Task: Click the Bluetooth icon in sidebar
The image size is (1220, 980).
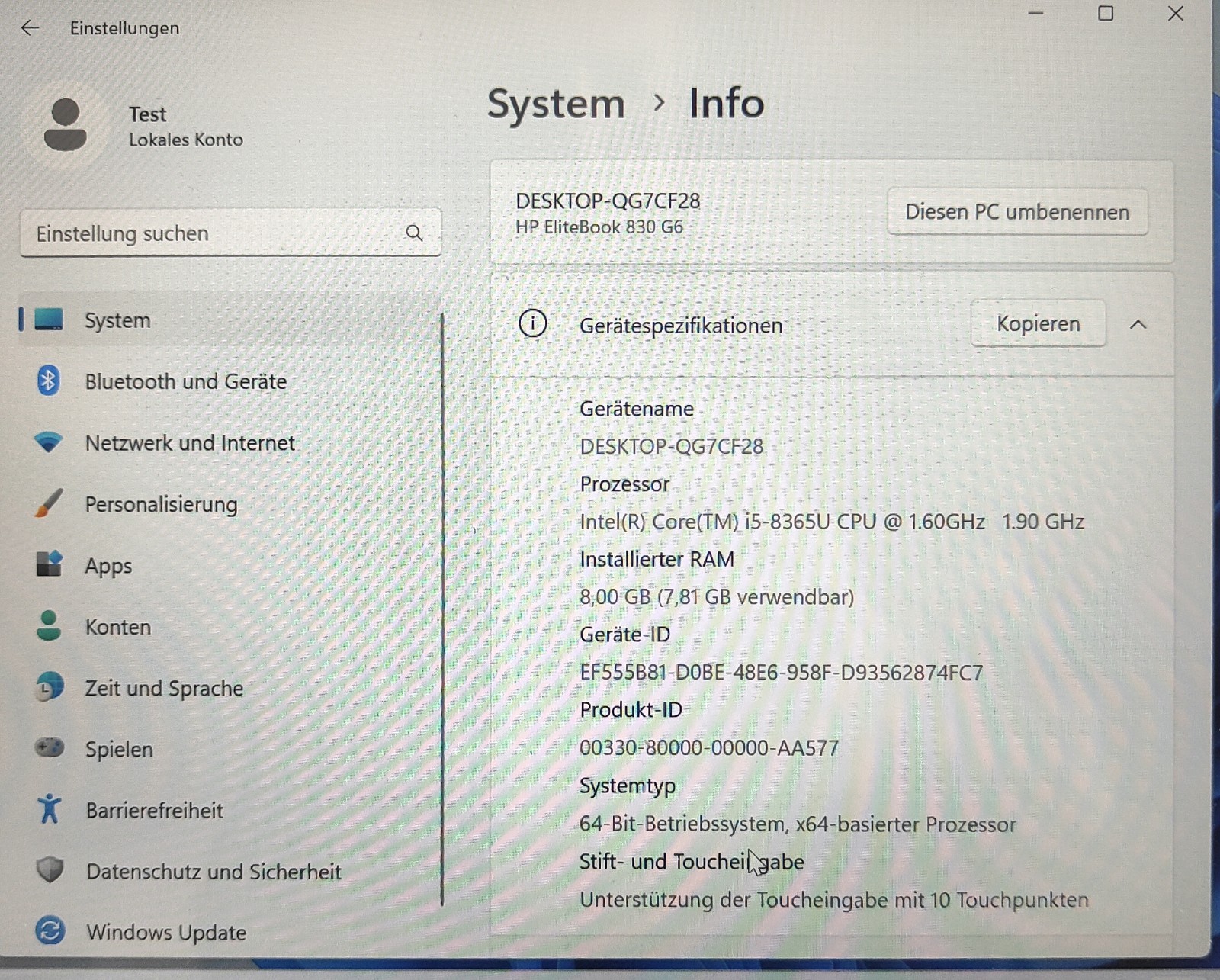Action: [48, 380]
